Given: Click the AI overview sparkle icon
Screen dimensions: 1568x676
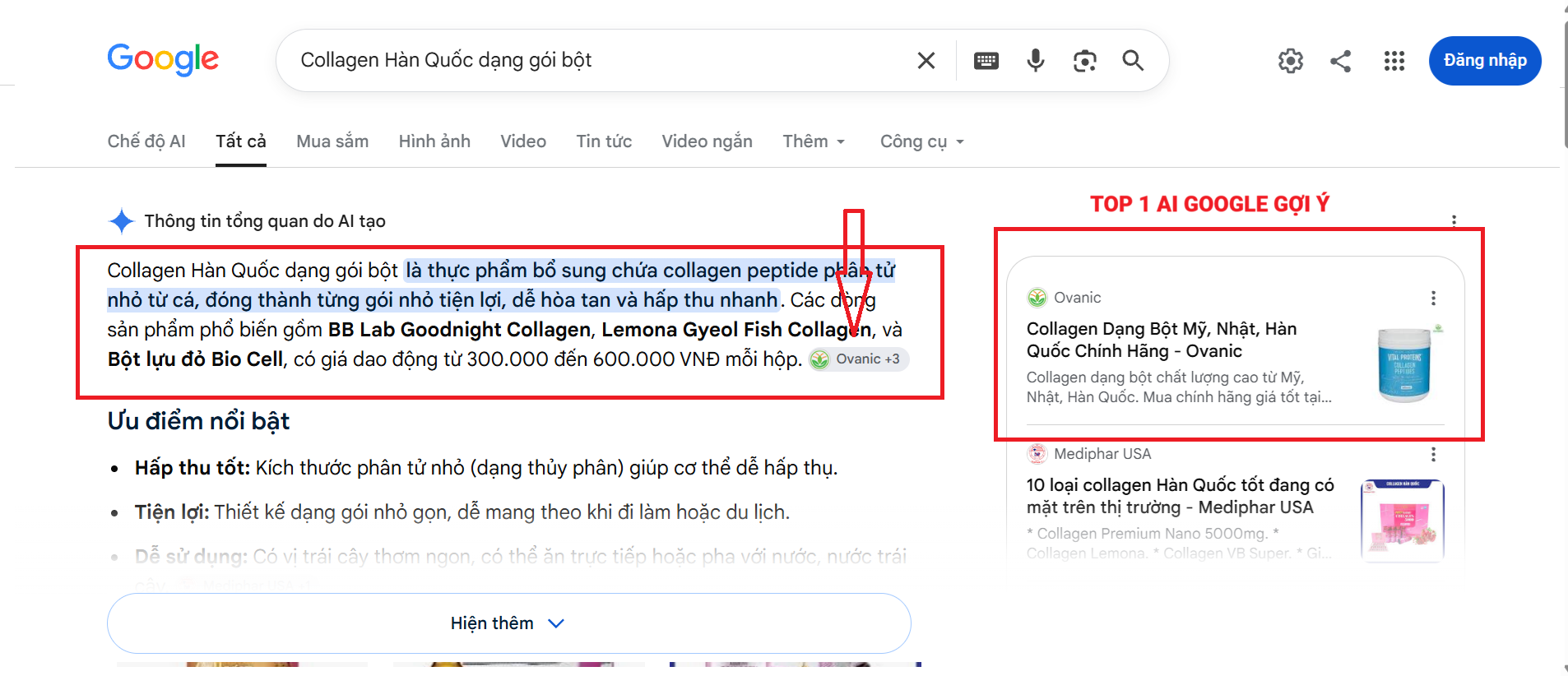Looking at the screenshot, I should (122, 220).
